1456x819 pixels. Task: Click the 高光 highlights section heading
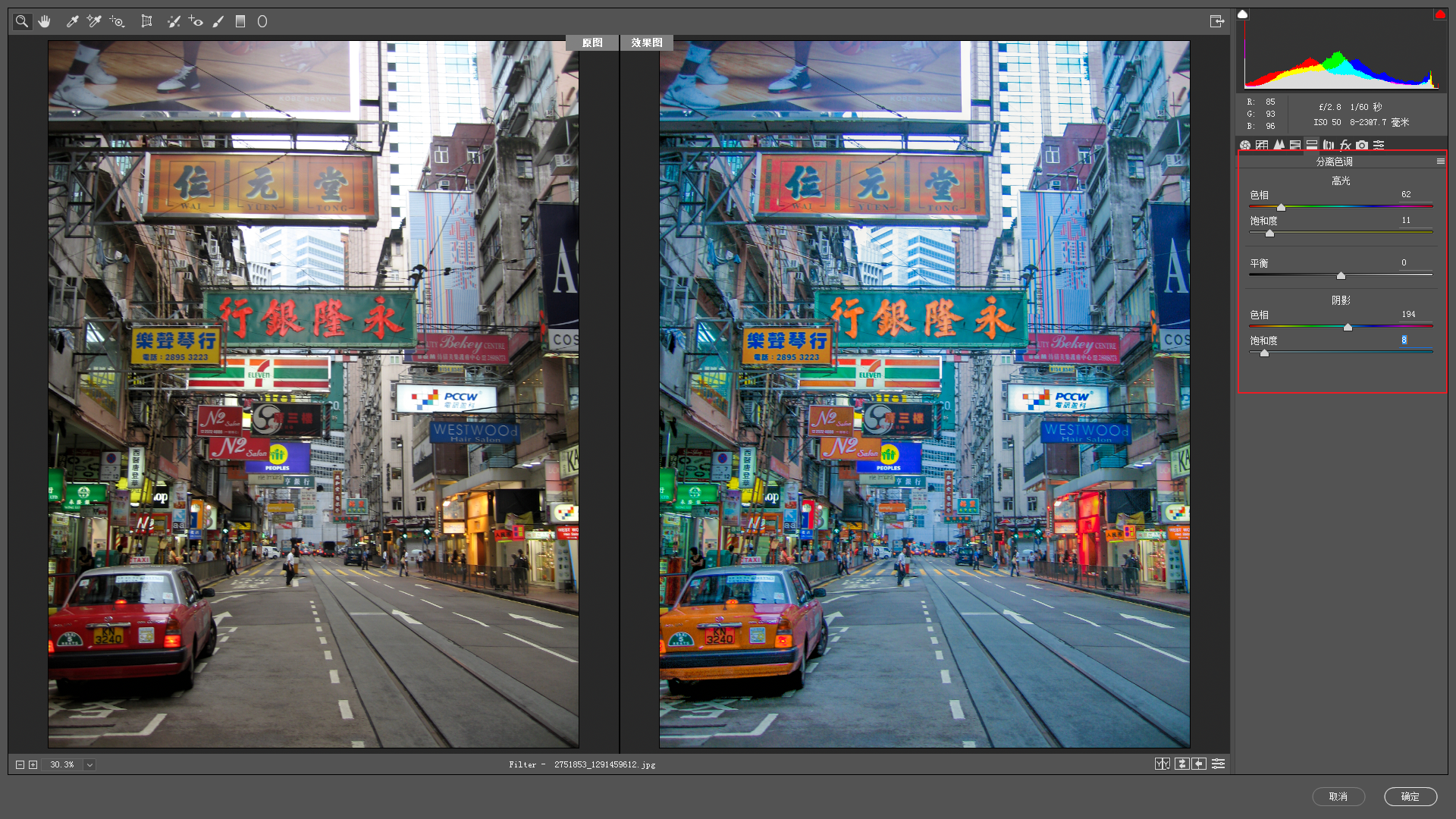tap(1341, 180)
